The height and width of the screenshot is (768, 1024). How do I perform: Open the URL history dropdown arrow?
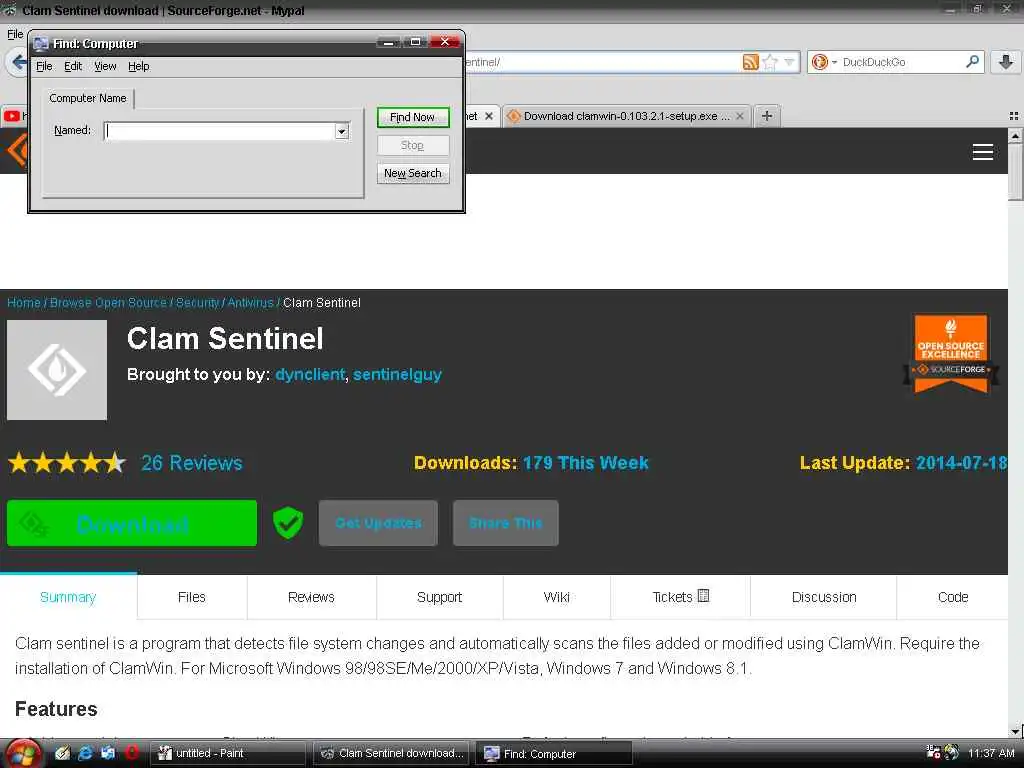pyautogui.click(x=790, y=62)
